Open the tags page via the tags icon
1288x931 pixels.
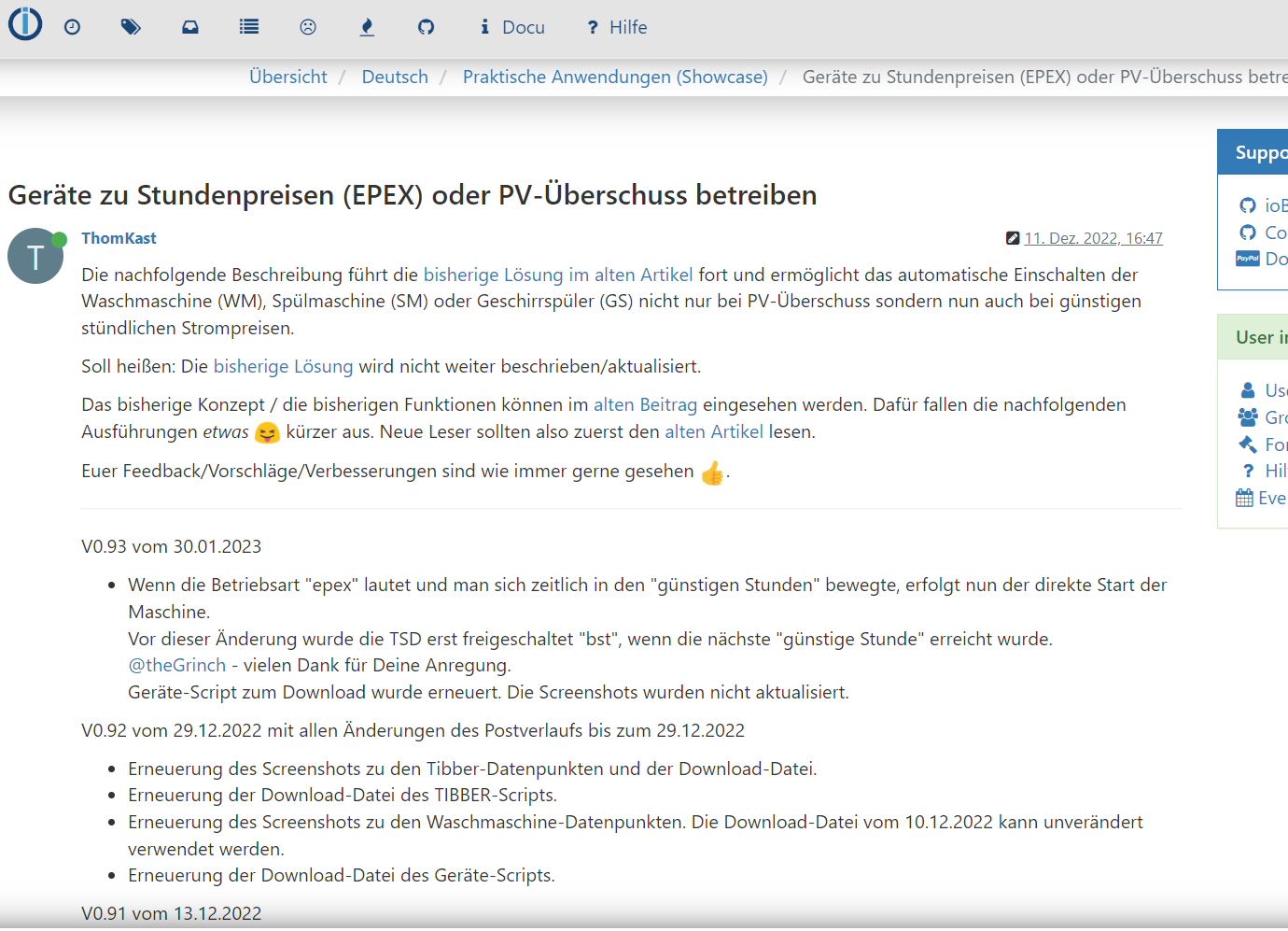[x=131, y=27]
